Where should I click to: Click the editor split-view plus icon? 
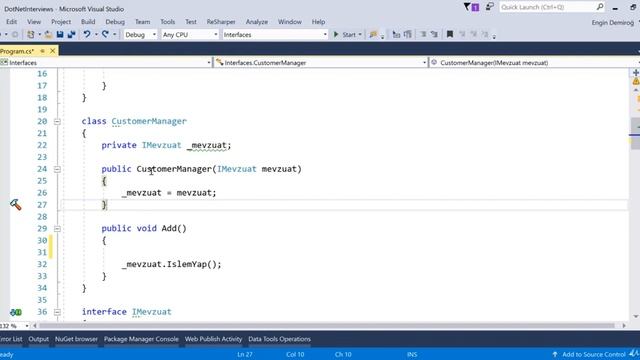click(636, 73)
